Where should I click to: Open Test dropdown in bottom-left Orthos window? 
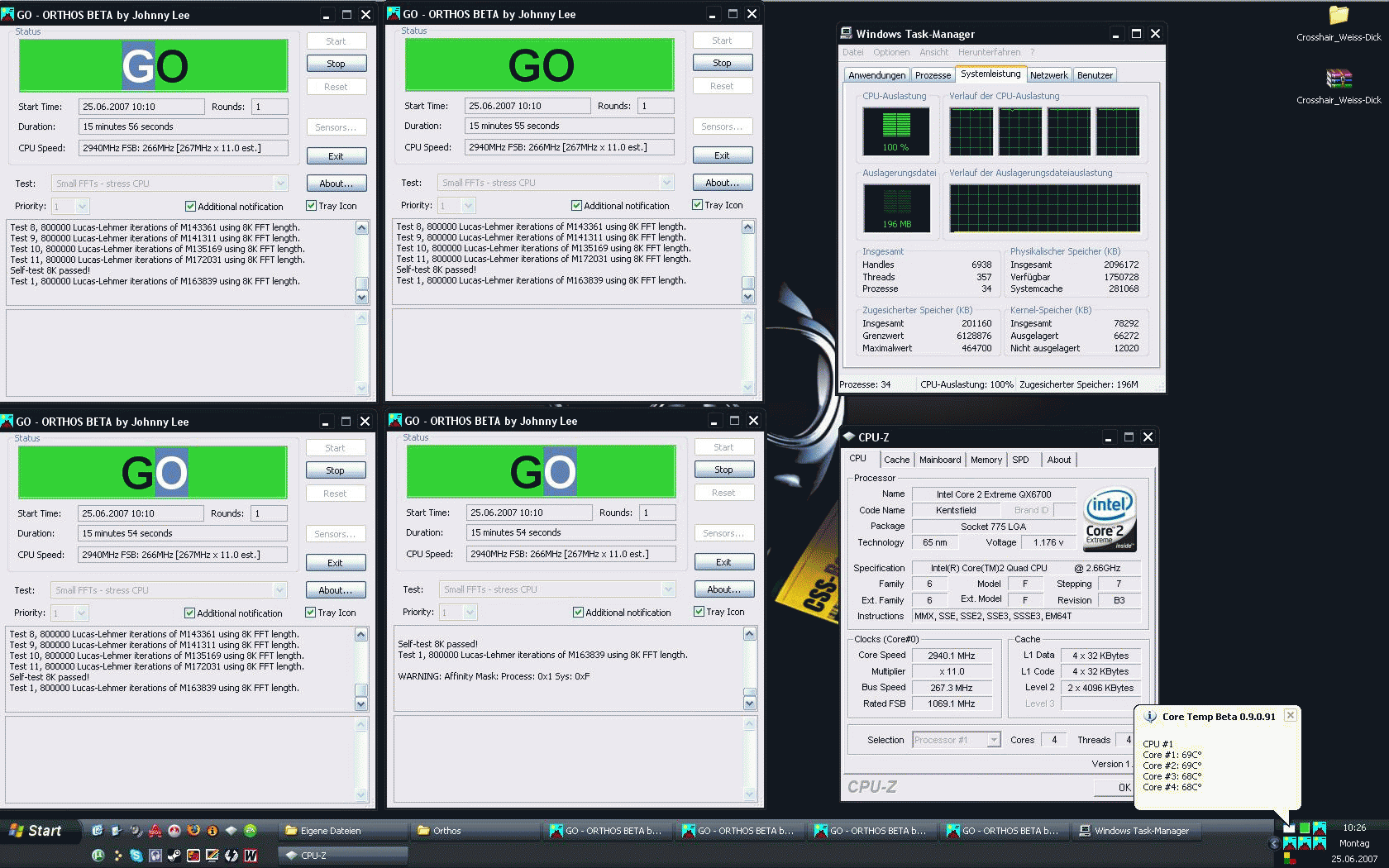pos(279,590)
